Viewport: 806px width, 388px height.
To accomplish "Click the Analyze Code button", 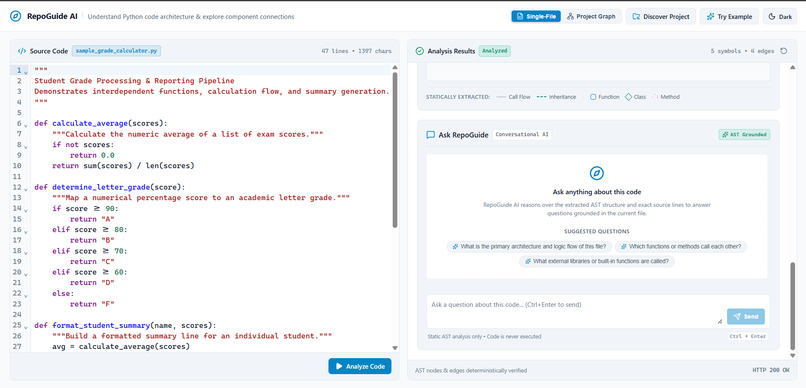I will click(x=360, y=366).
